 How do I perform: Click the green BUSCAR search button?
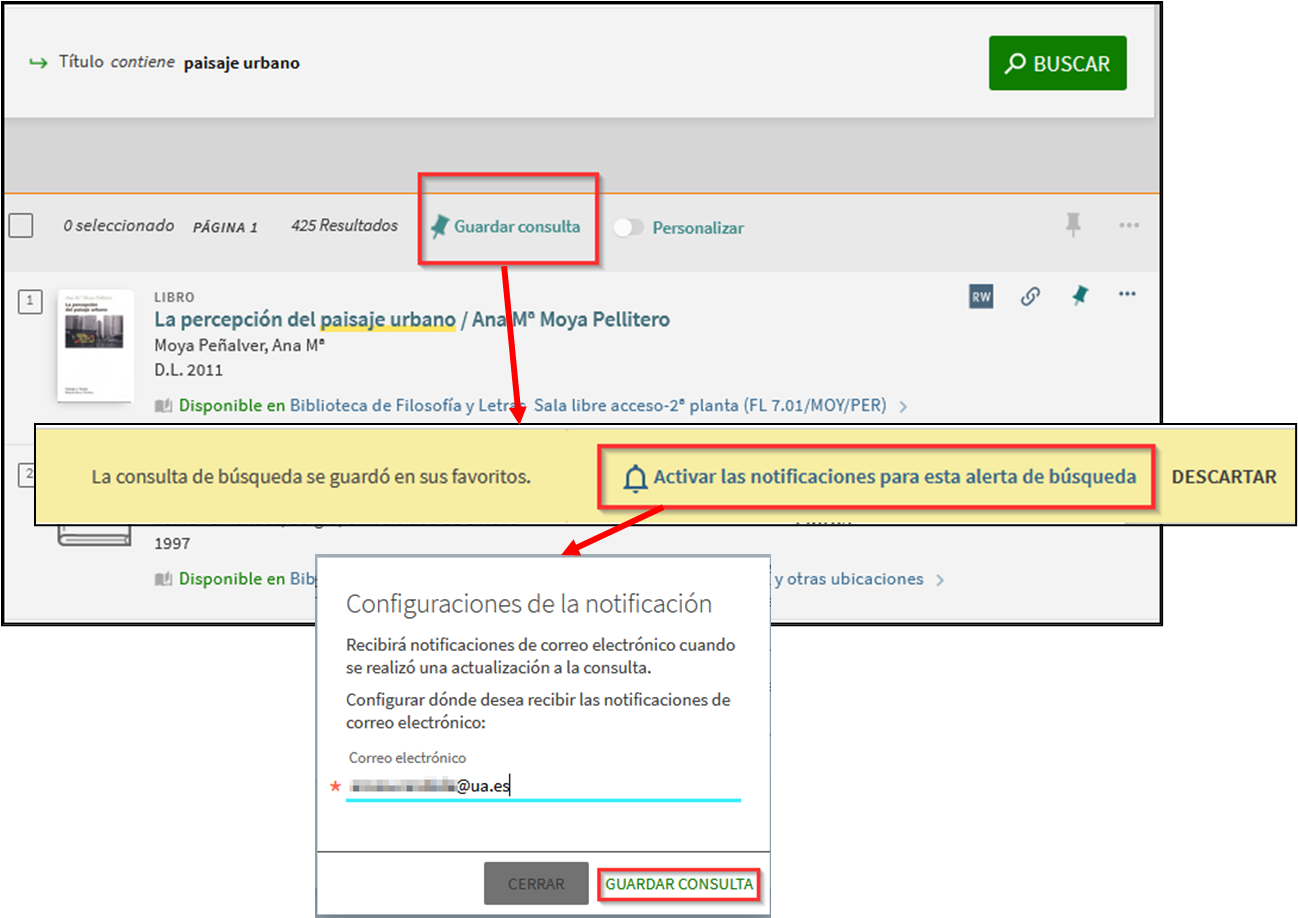(x=1057, y=64)
